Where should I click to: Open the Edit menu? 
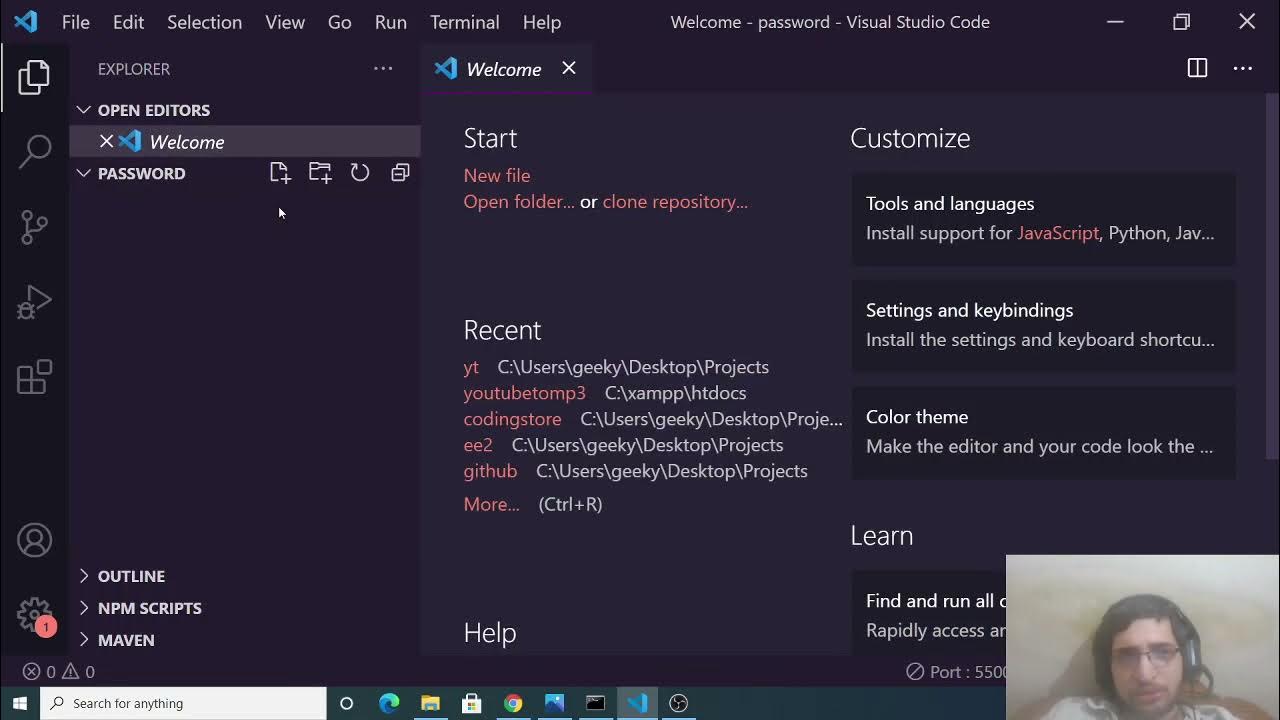click(128, 22)
